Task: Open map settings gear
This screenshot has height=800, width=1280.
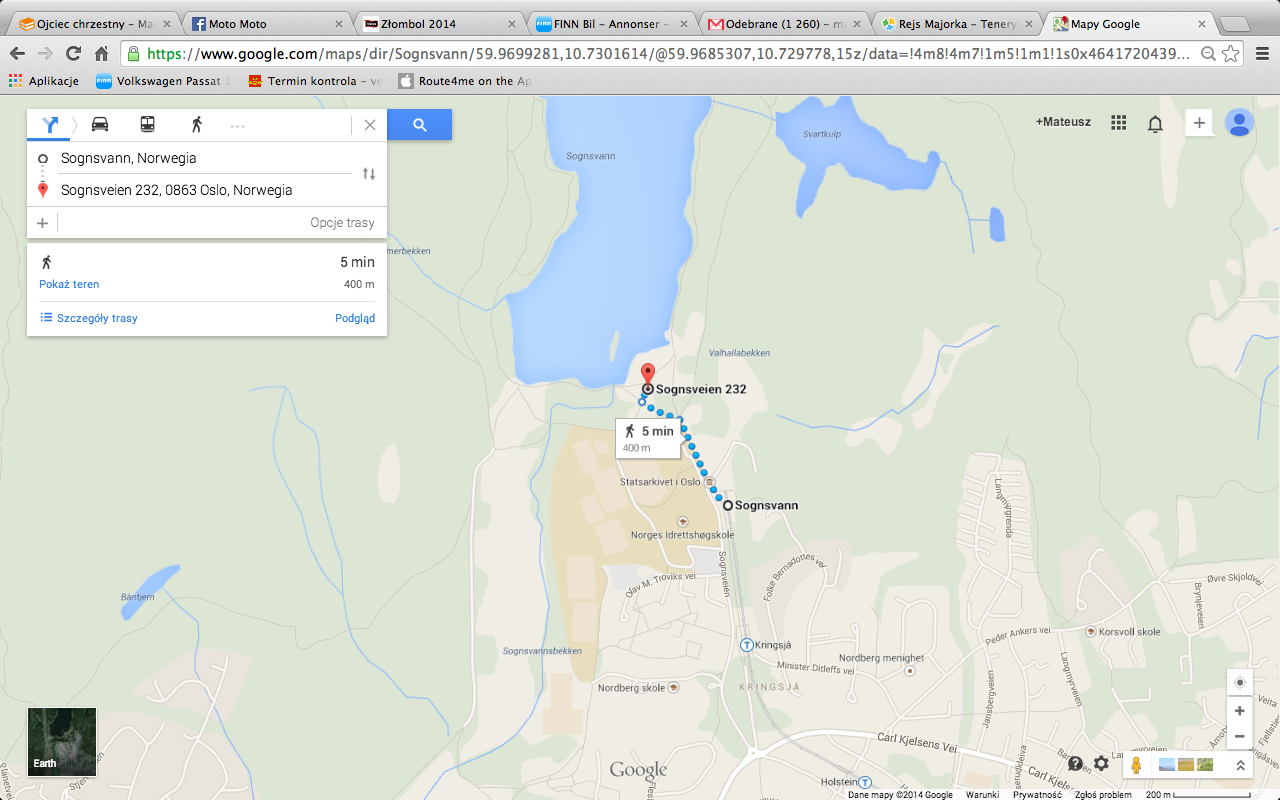Action: [1101, 764]
